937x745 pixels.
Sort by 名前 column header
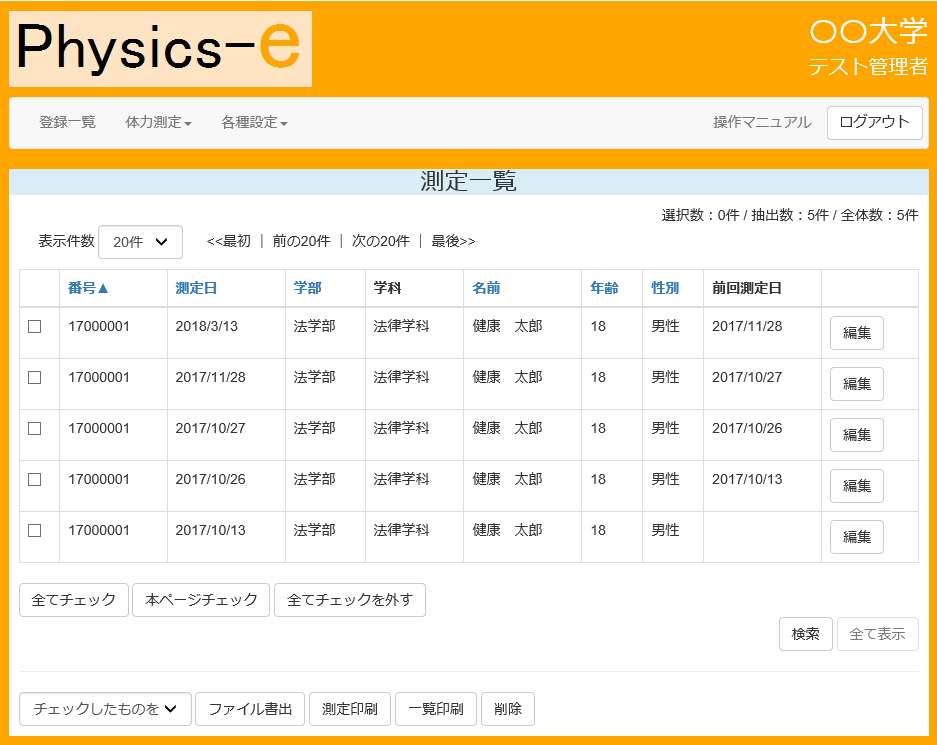[486, 288]
